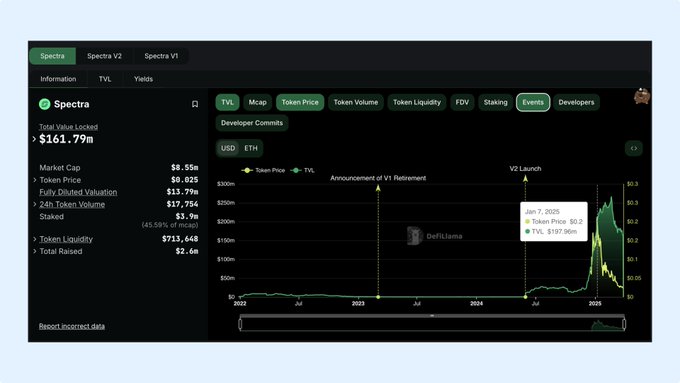Click the llama avatar icon
This screenshot has height=383, width=680.
(x=641, y=96)
